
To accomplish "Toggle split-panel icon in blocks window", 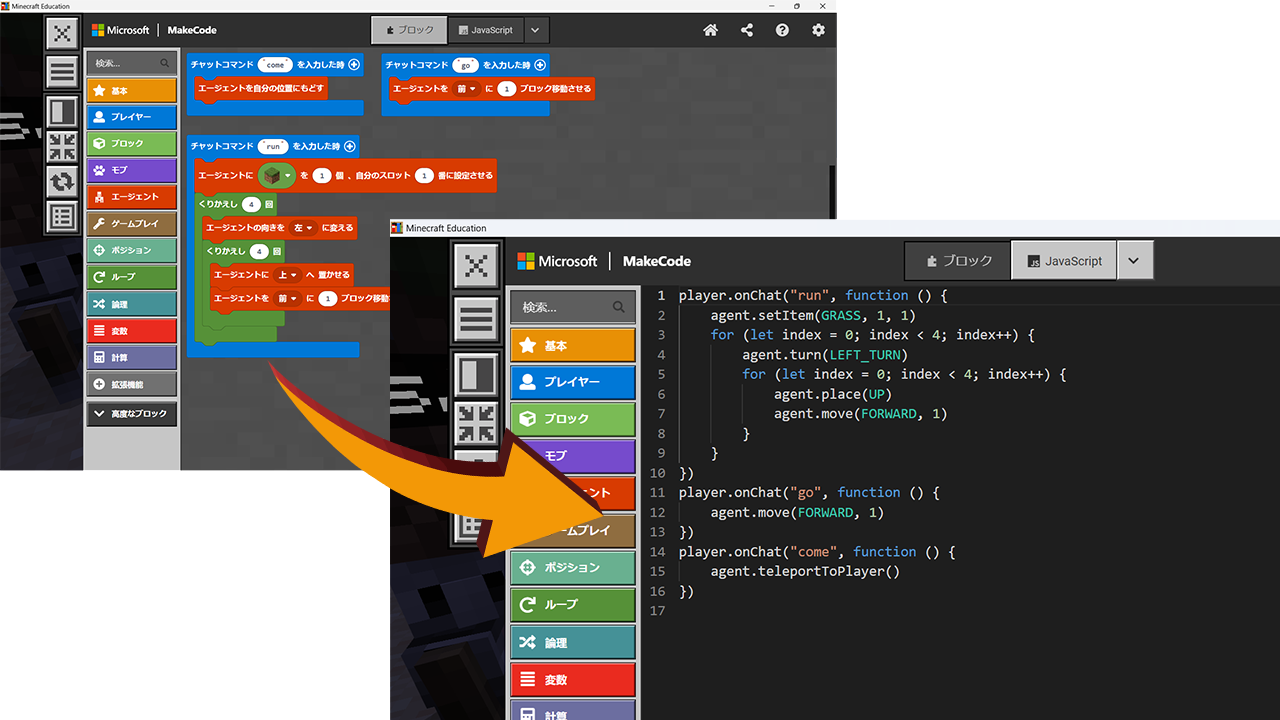I will [x=62, y=110].
